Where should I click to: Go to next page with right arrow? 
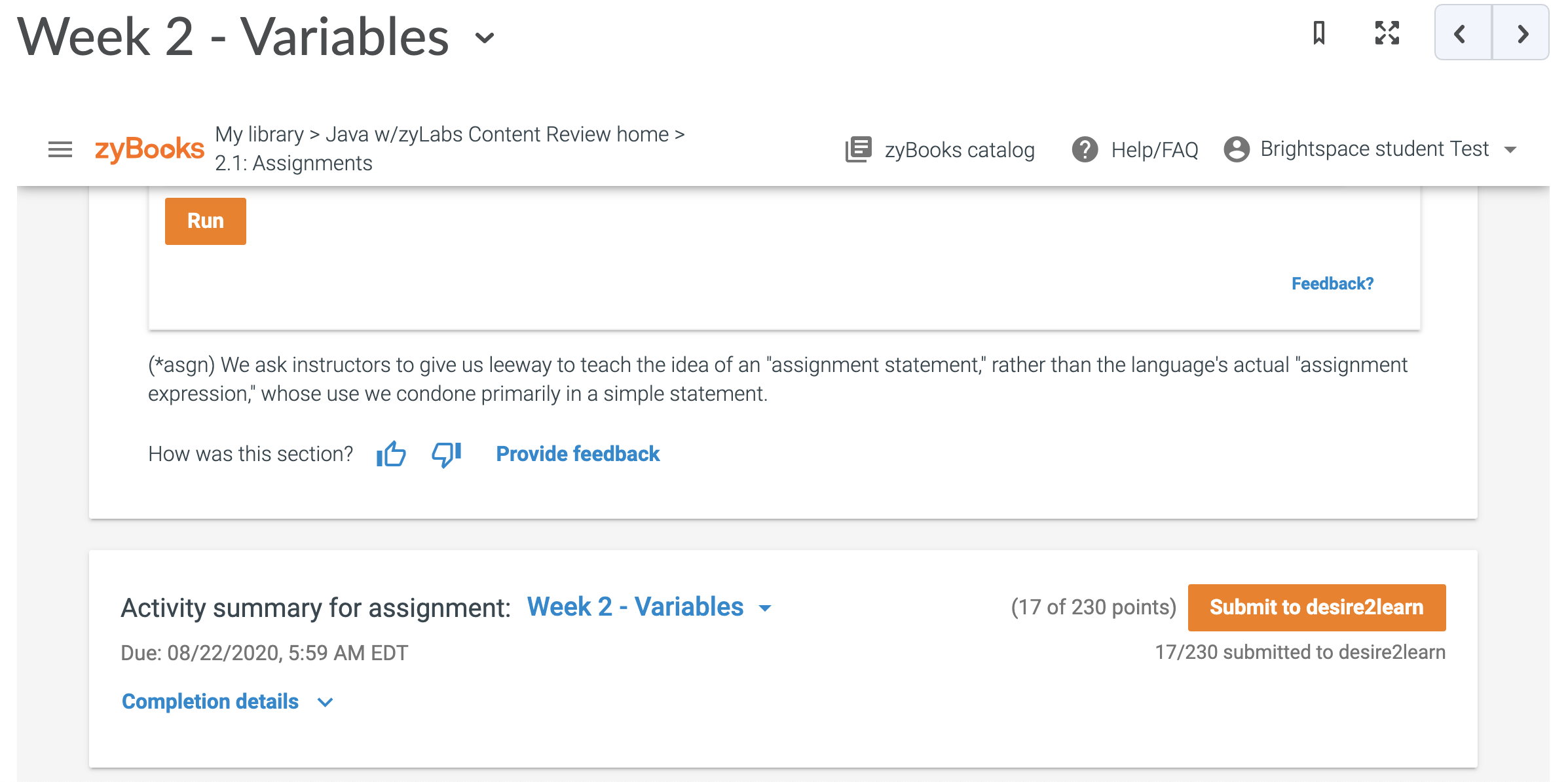pos(1522,33)
